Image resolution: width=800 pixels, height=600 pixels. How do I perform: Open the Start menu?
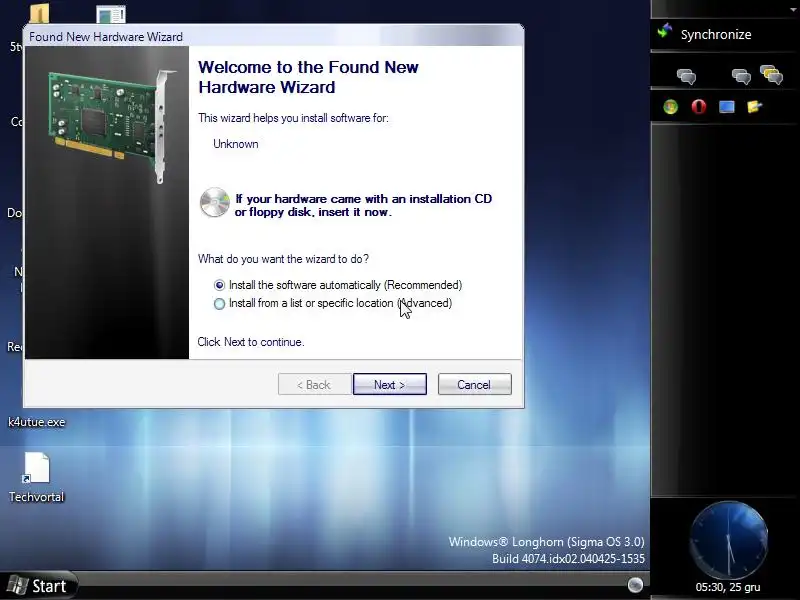(x=38, y=586)
